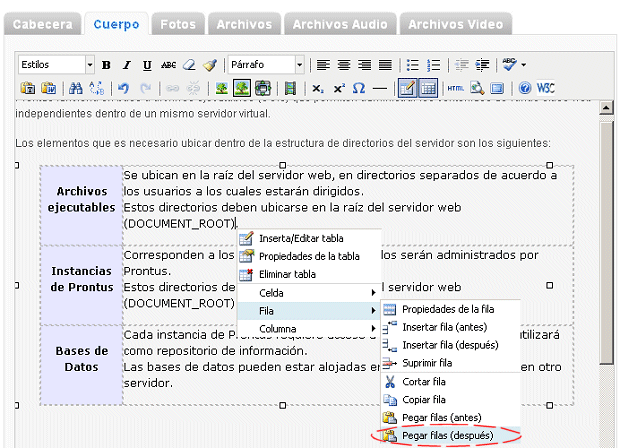This screenshot has width=620, height=448.
Task: Insert ordered numbered list
Action: [433, 65]
